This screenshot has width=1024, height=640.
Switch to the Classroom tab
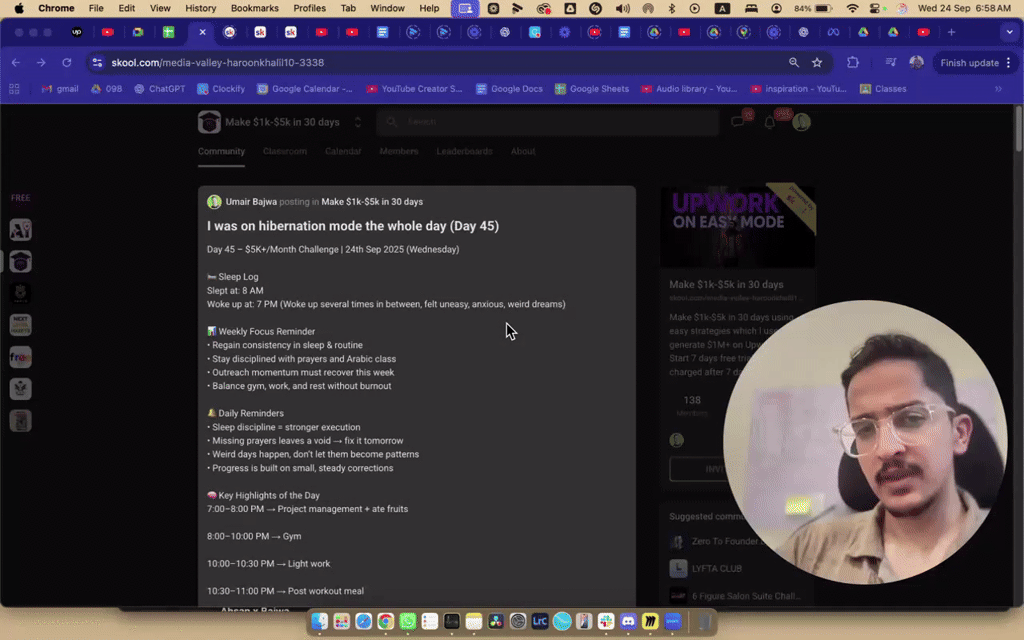(285, 151)
